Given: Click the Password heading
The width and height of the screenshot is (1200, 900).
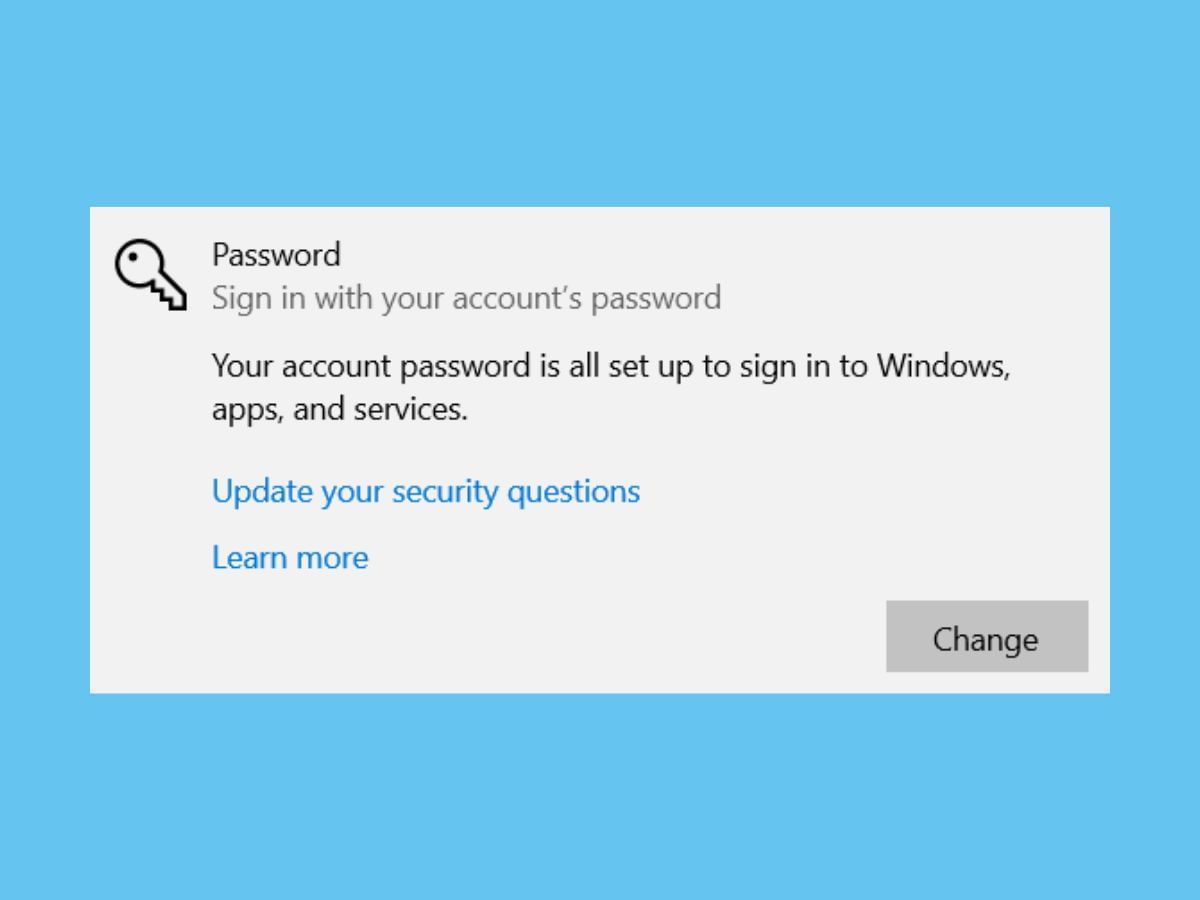Looking at the screenshot, I should [x=276, y=255].
